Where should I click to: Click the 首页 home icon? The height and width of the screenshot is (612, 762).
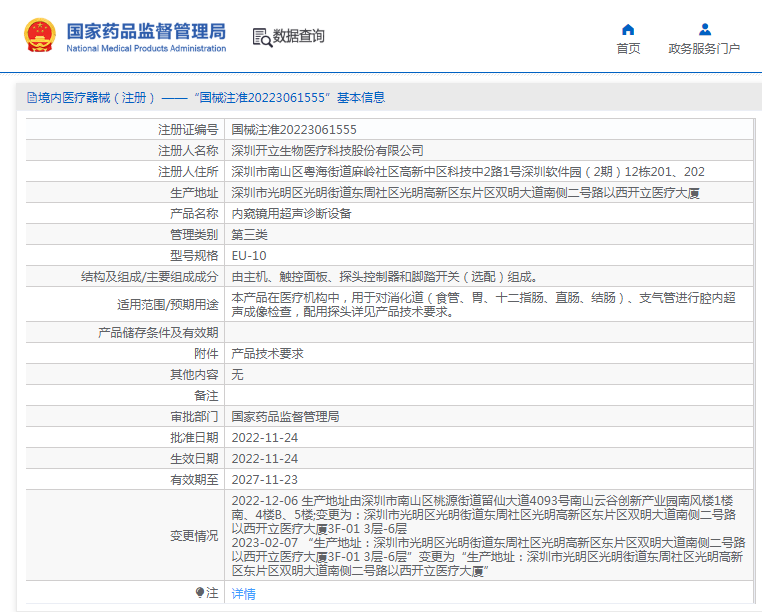tap(628, 30)
